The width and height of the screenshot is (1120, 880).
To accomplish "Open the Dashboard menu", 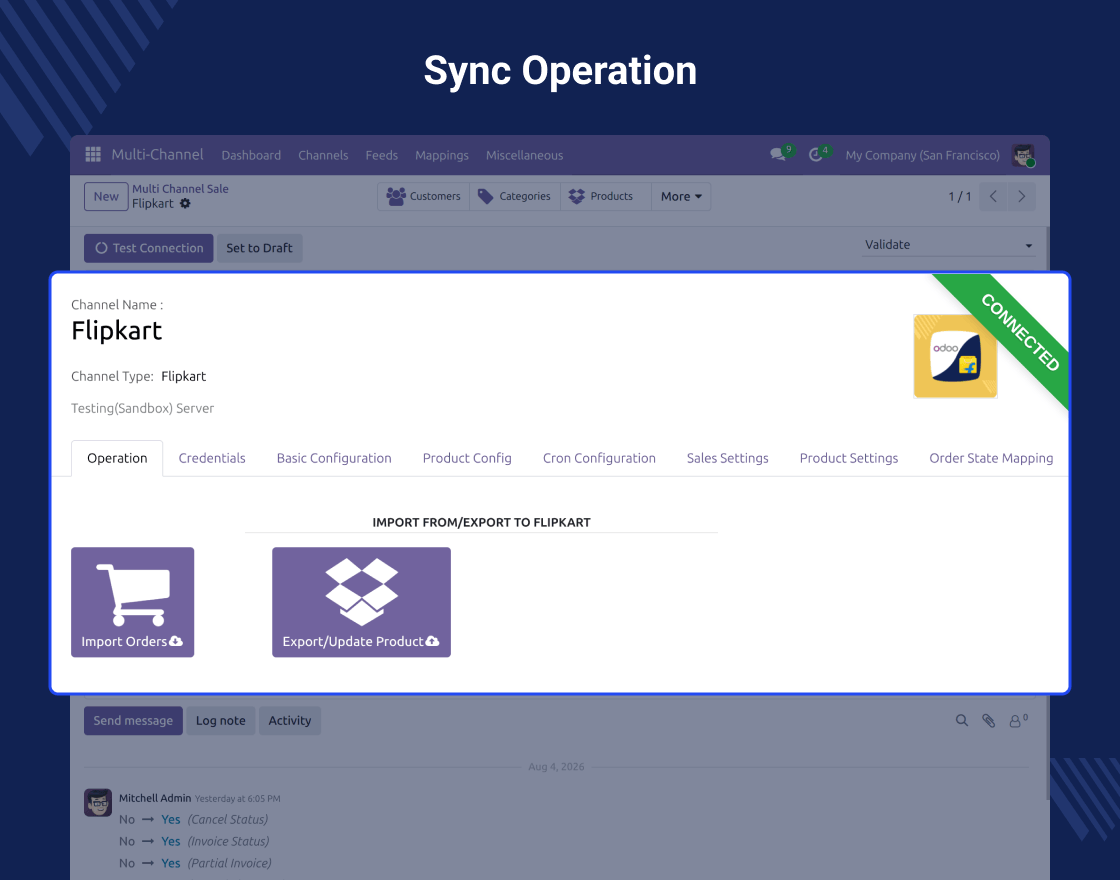I will pyautogui.click(x=251, y=155).
